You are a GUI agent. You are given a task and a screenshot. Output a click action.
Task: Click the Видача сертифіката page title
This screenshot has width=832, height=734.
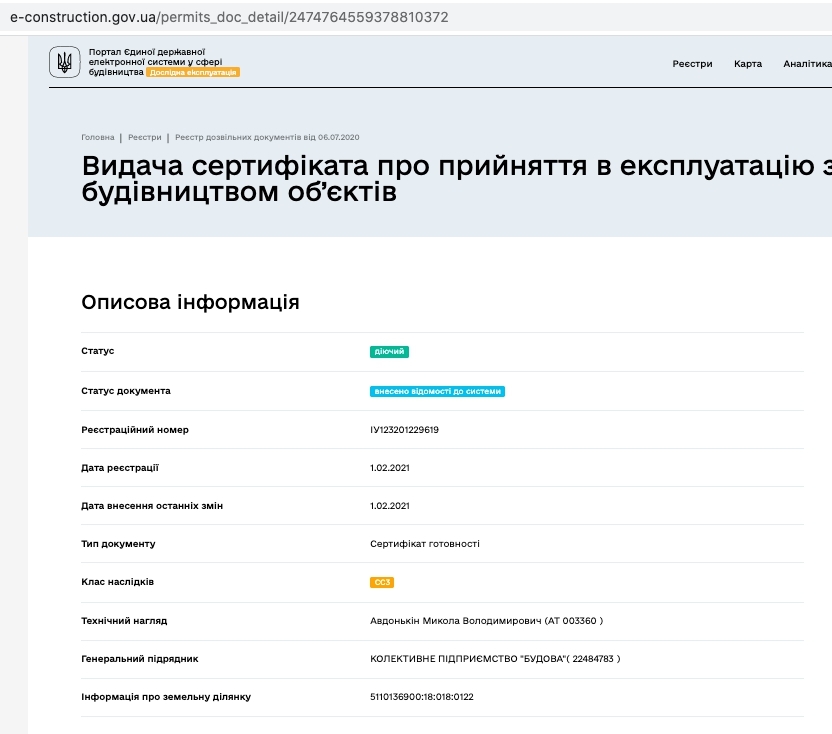tap(456, 178)
